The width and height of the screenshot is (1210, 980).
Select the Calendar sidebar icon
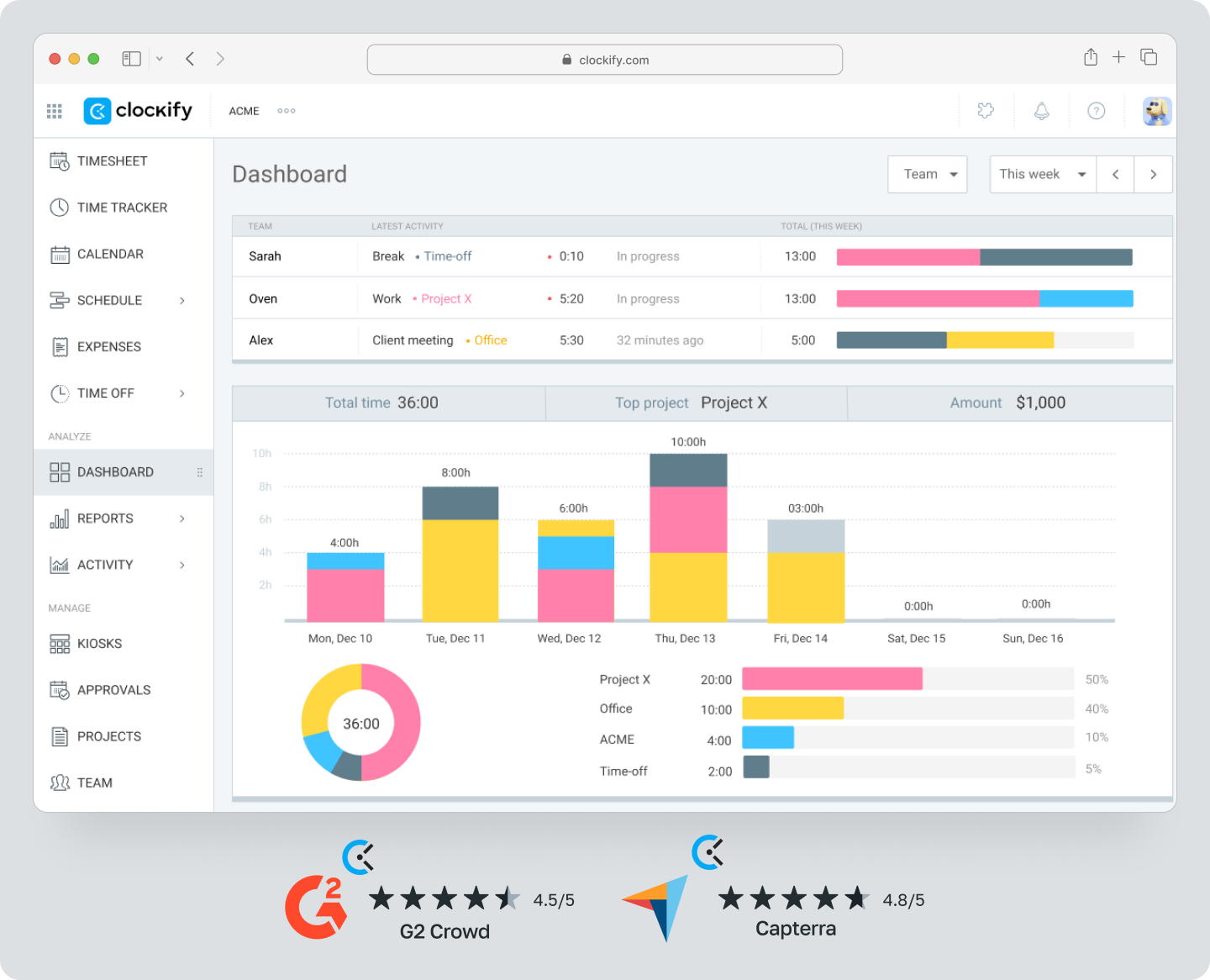point(59,254)
